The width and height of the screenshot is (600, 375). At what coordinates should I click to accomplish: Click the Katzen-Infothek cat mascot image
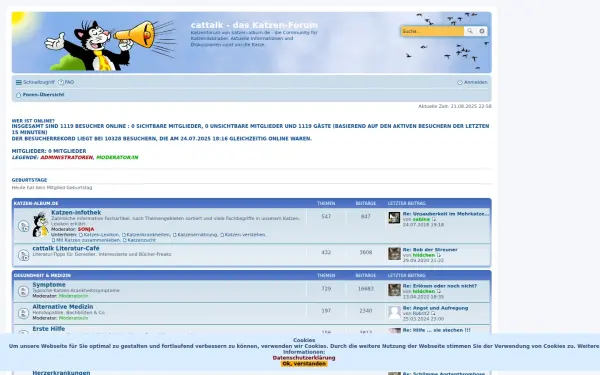click(40, 225)
